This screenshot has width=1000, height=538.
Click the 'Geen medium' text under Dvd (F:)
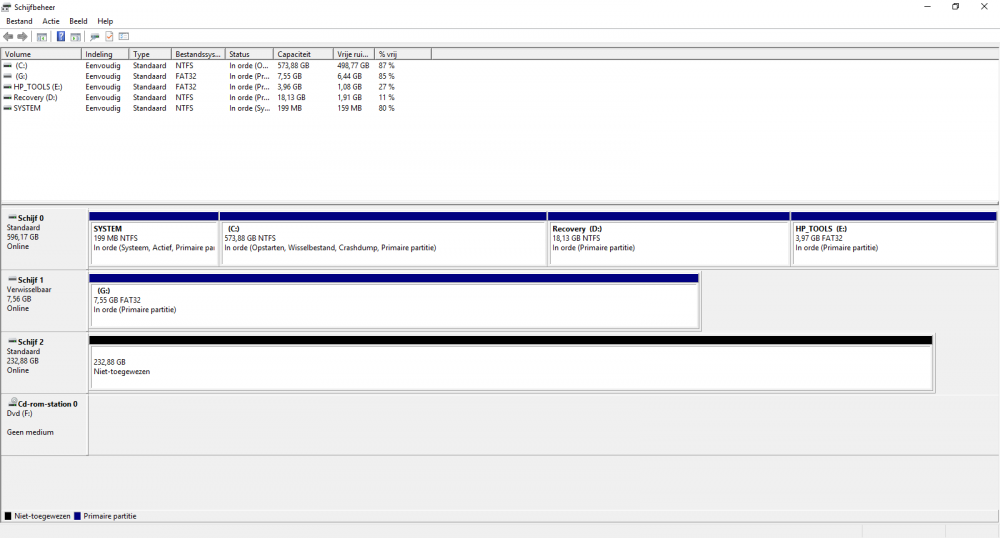[x=30, y=432]
